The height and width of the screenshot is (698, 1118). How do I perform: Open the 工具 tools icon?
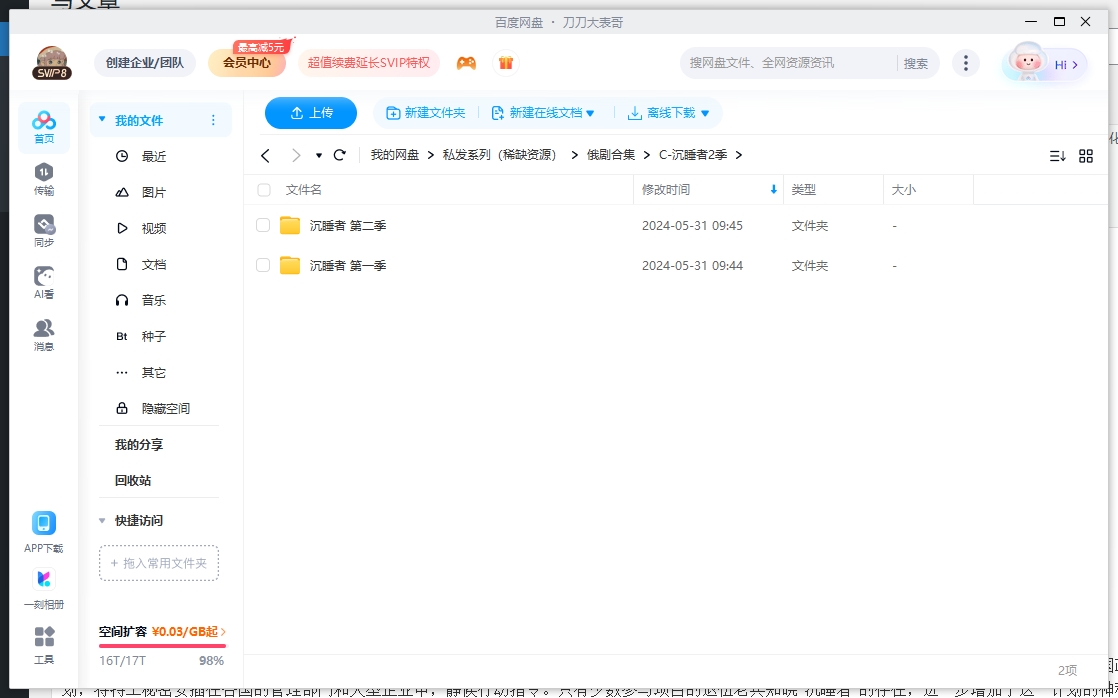(43, 642)
